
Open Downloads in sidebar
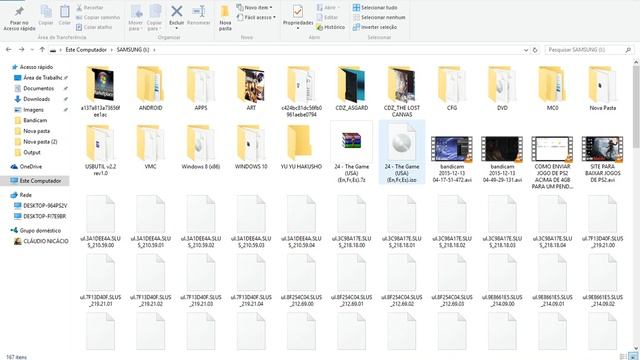(x=33, y=99)
